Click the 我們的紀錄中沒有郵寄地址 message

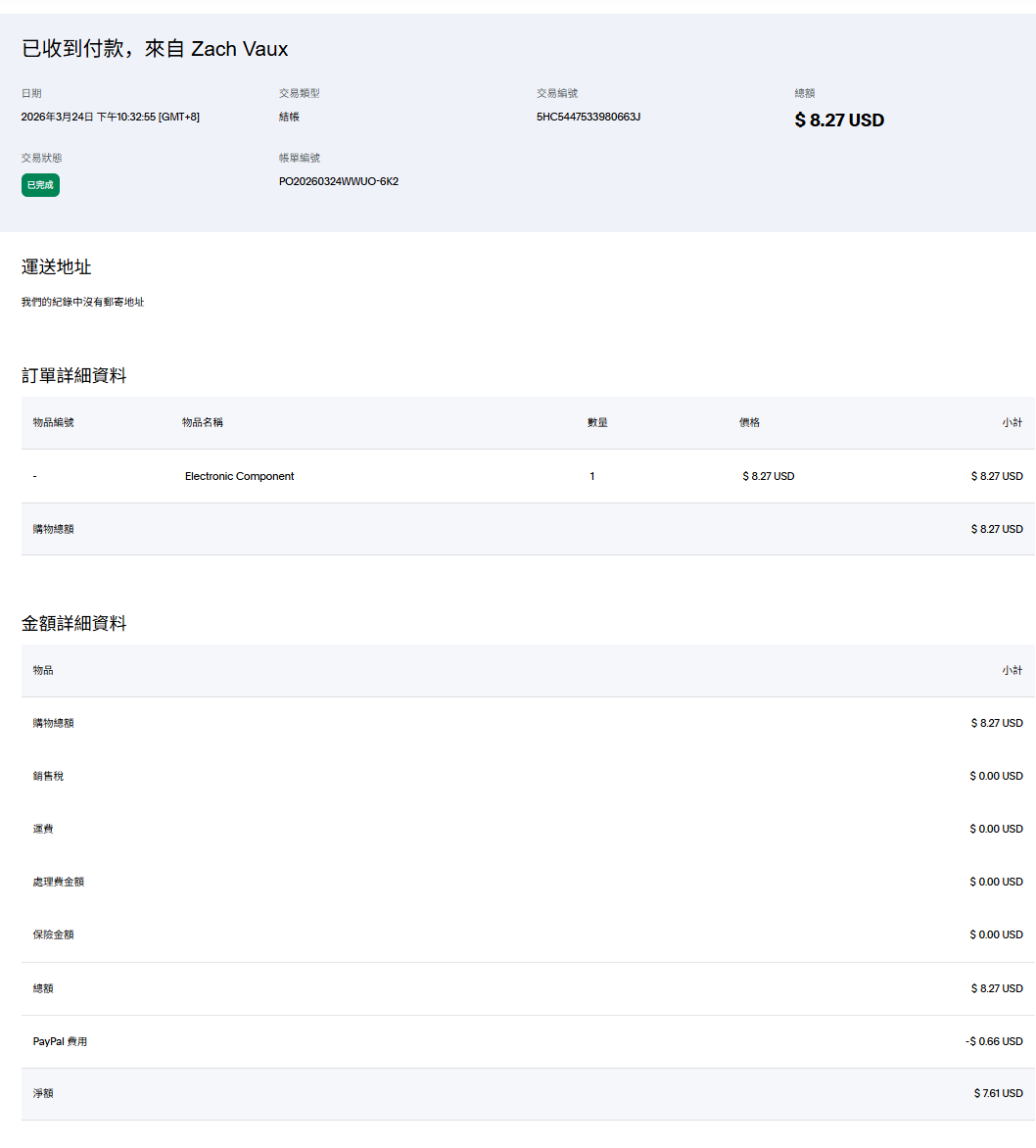pyautogui.click(x=83, y=303)
